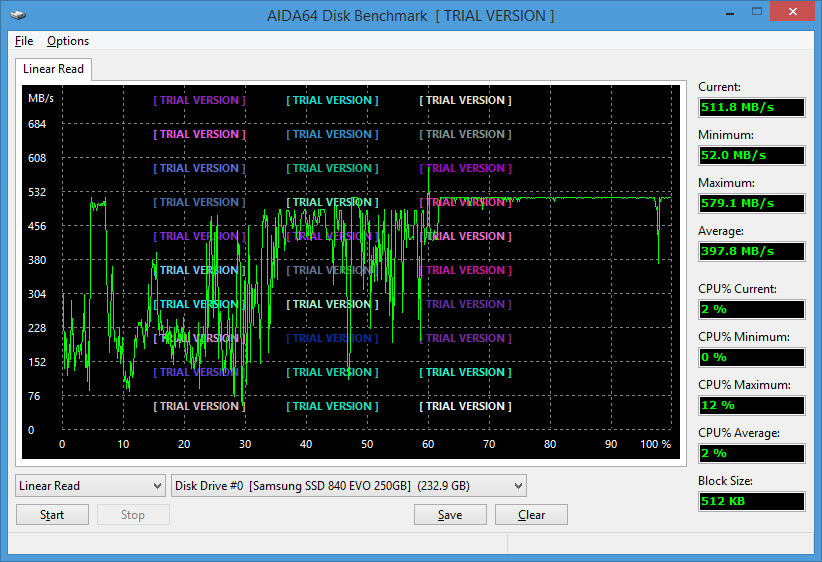The height and width of the screenshot is (562, 822).
Task: Open the File menu
Action: point(24,41)
